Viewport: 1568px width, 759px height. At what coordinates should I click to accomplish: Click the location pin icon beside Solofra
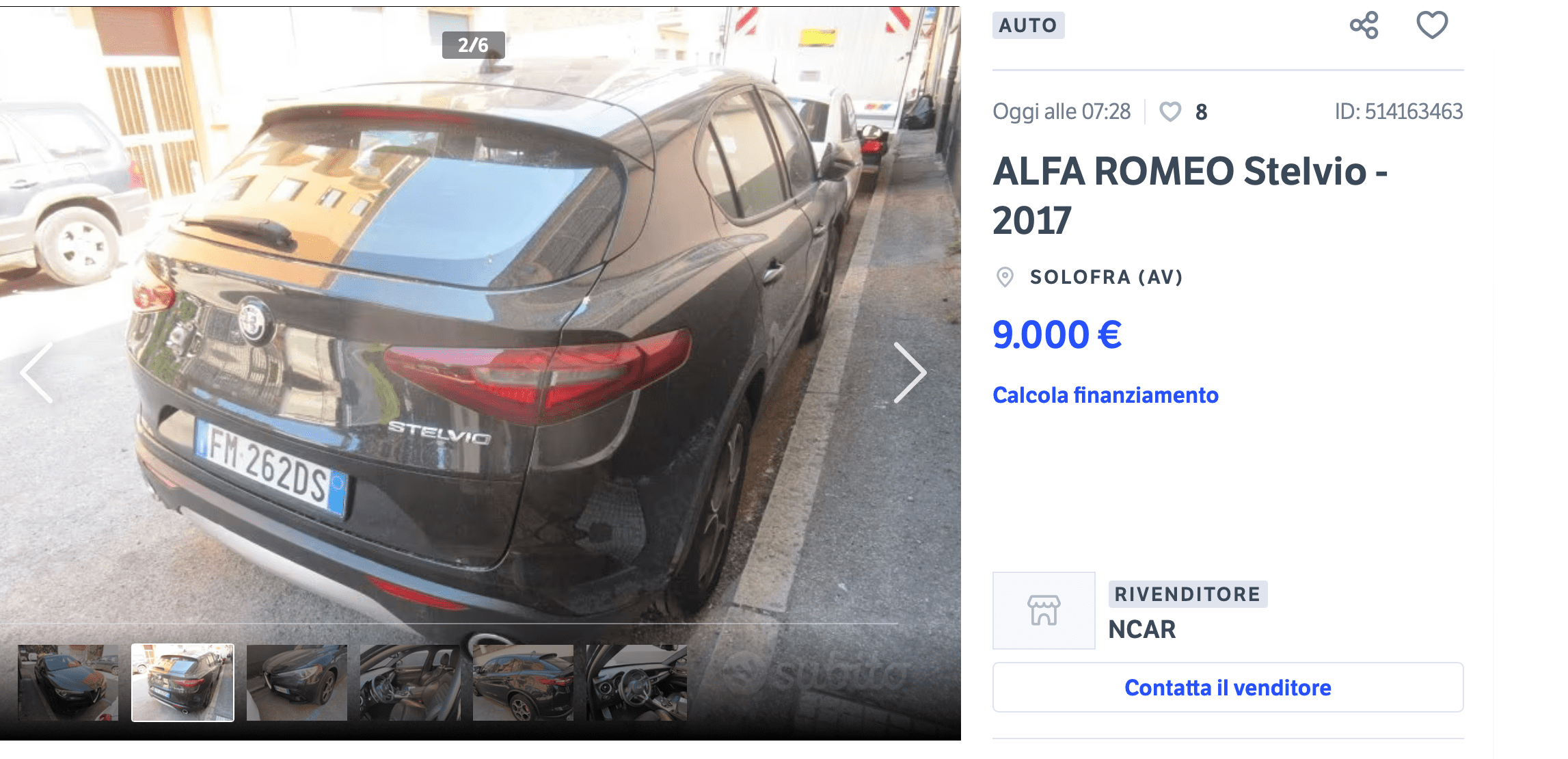click(x=1005, y=277)
